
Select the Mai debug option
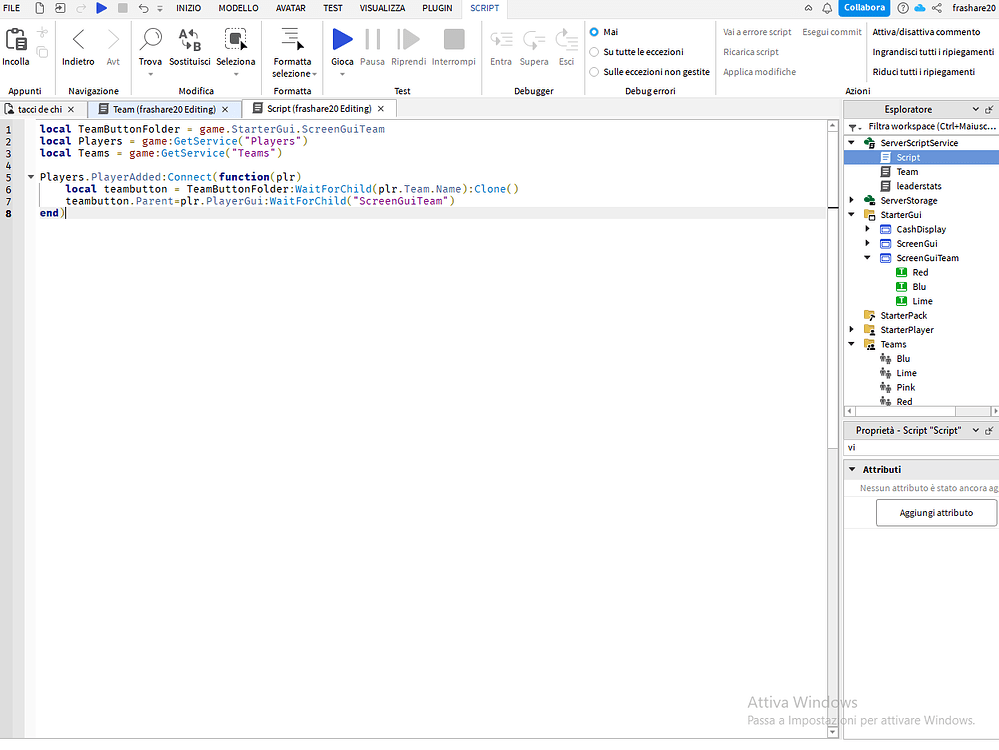pyautogui.click(x=594, y=32)
